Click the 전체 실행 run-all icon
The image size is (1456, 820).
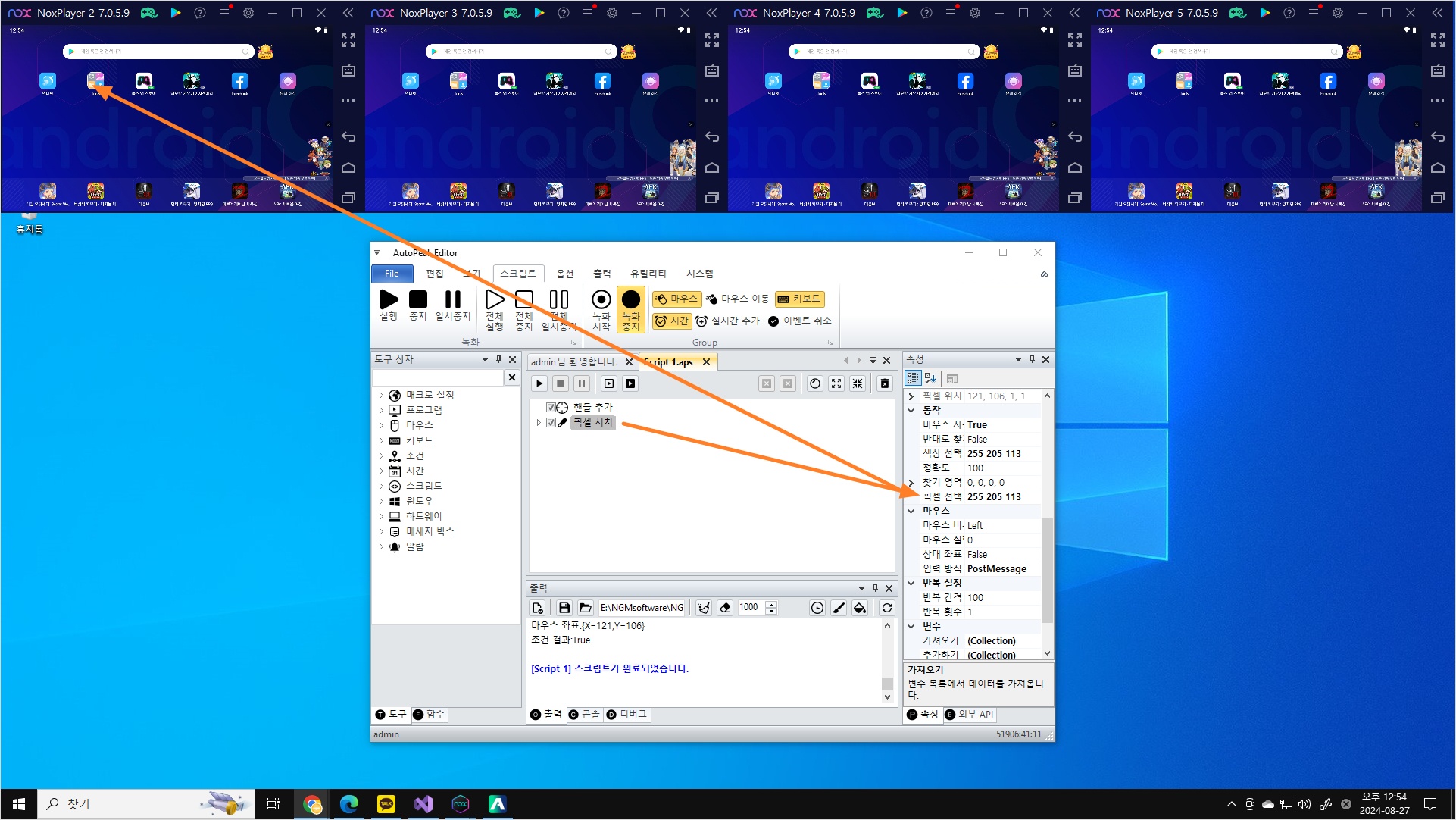495,301
